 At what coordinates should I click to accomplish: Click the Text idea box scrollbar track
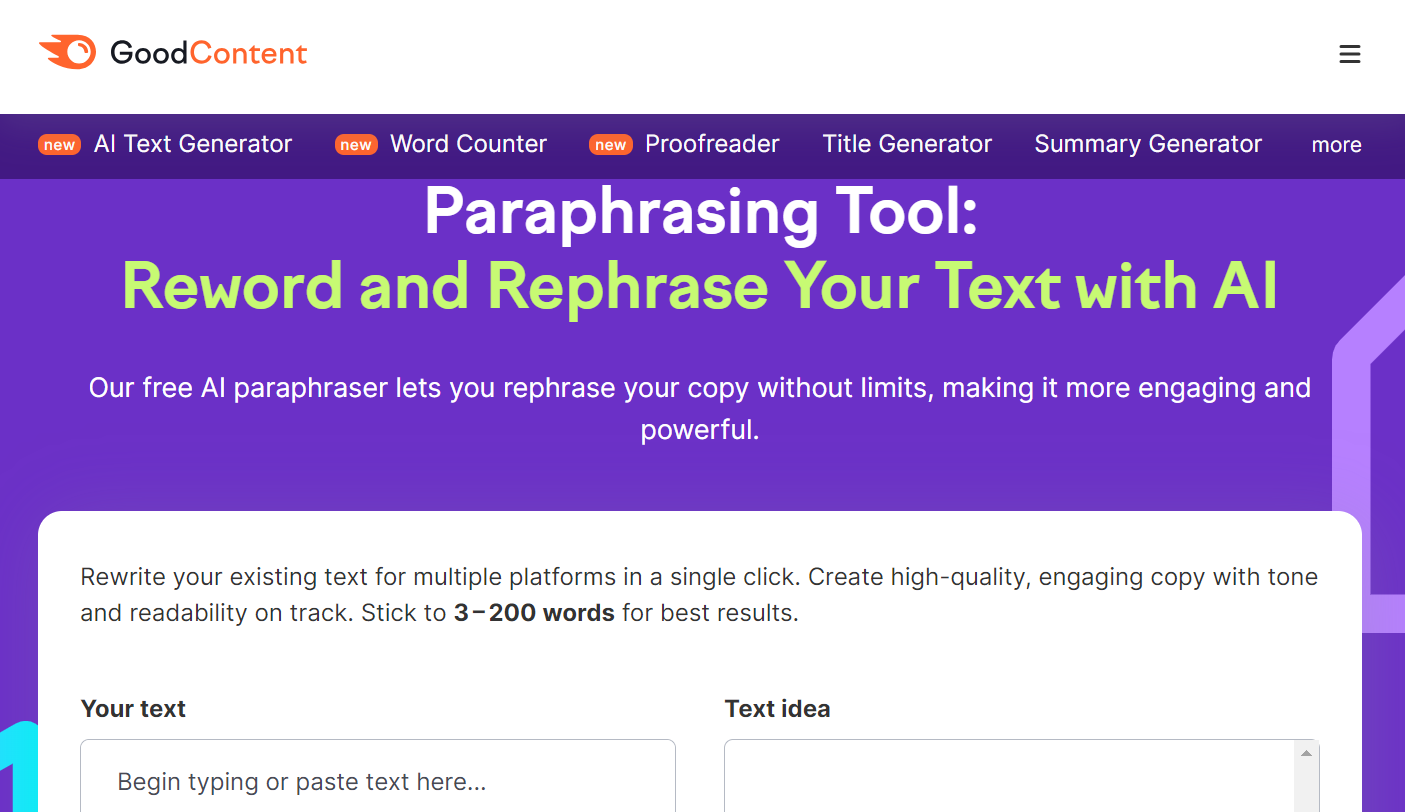coord(1306,790)
